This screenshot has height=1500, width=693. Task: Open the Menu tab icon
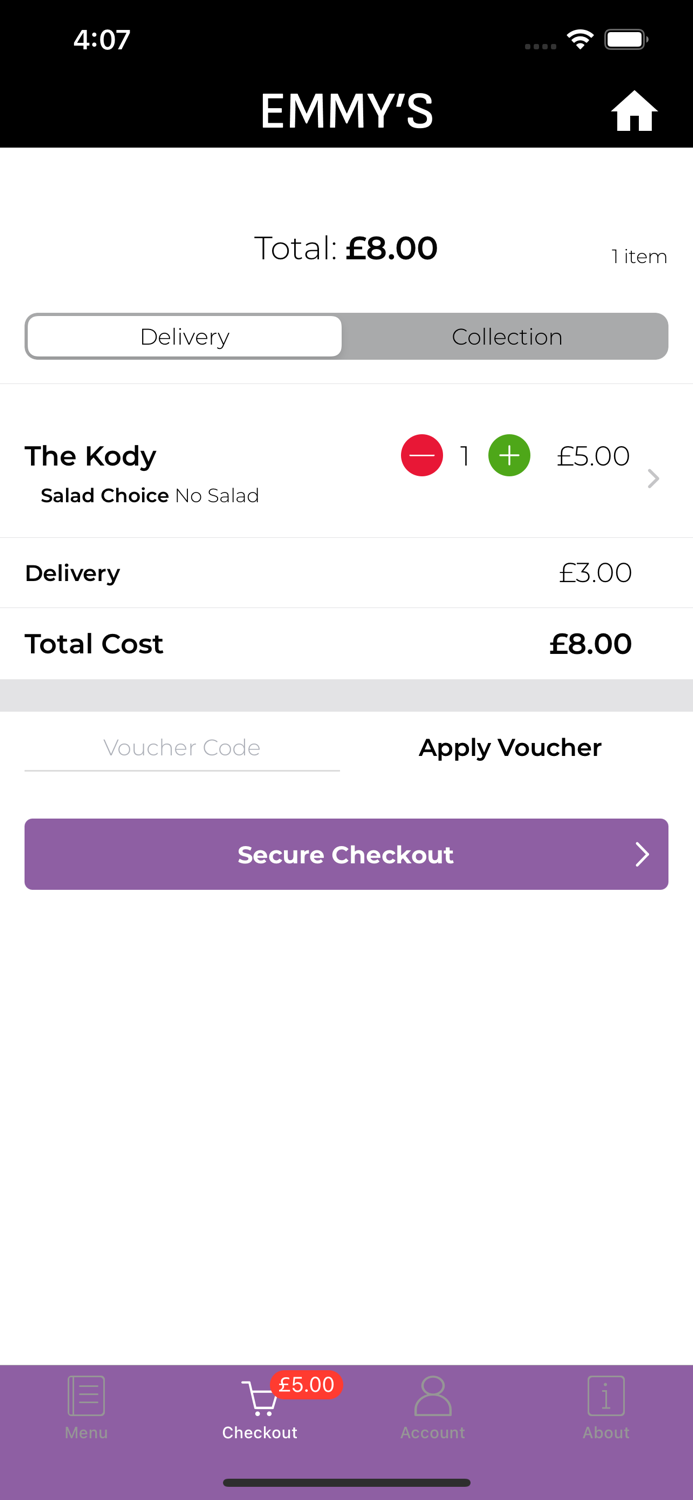86,1396
